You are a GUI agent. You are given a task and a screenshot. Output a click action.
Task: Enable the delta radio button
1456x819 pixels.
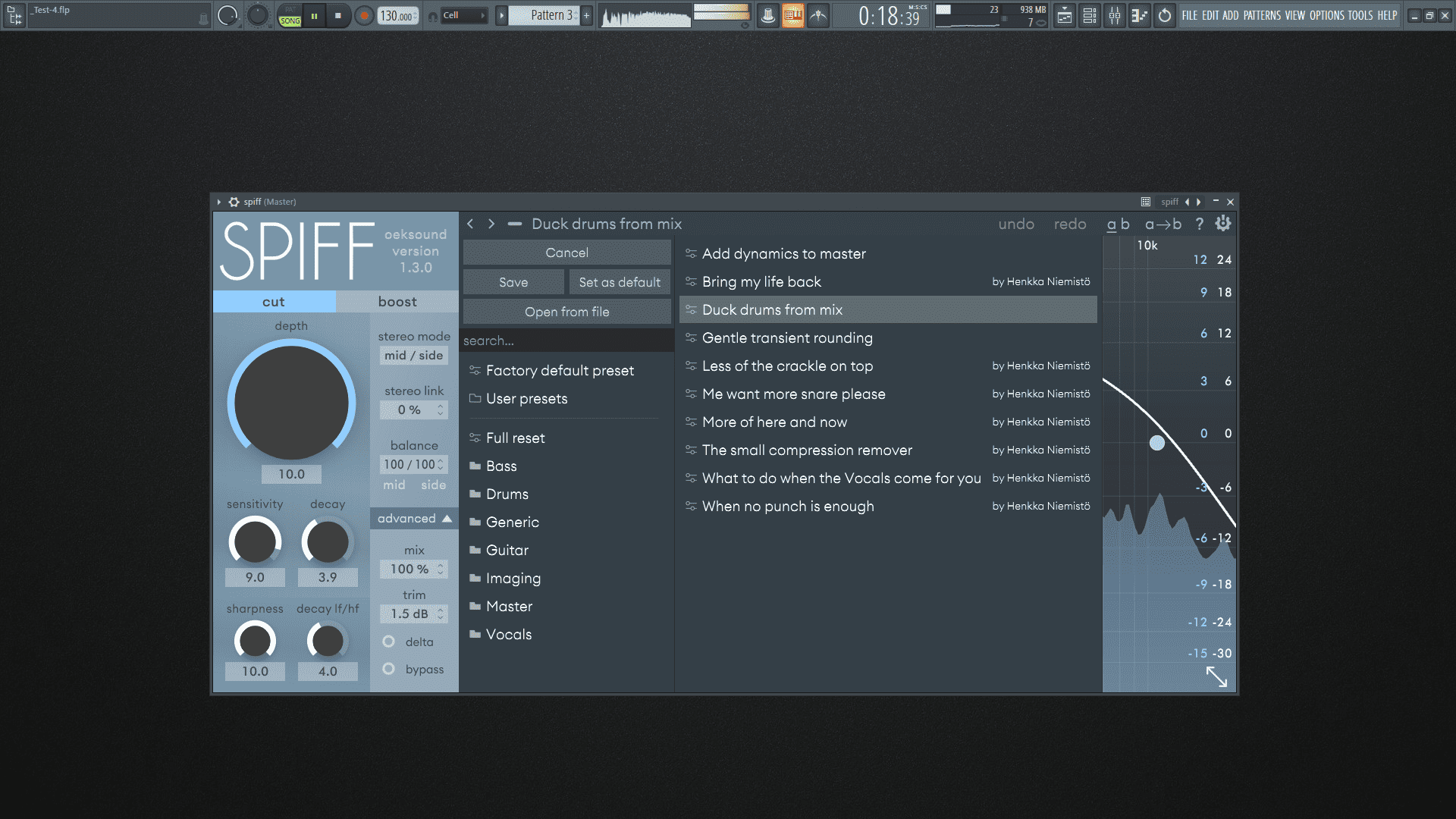(389, 642)
